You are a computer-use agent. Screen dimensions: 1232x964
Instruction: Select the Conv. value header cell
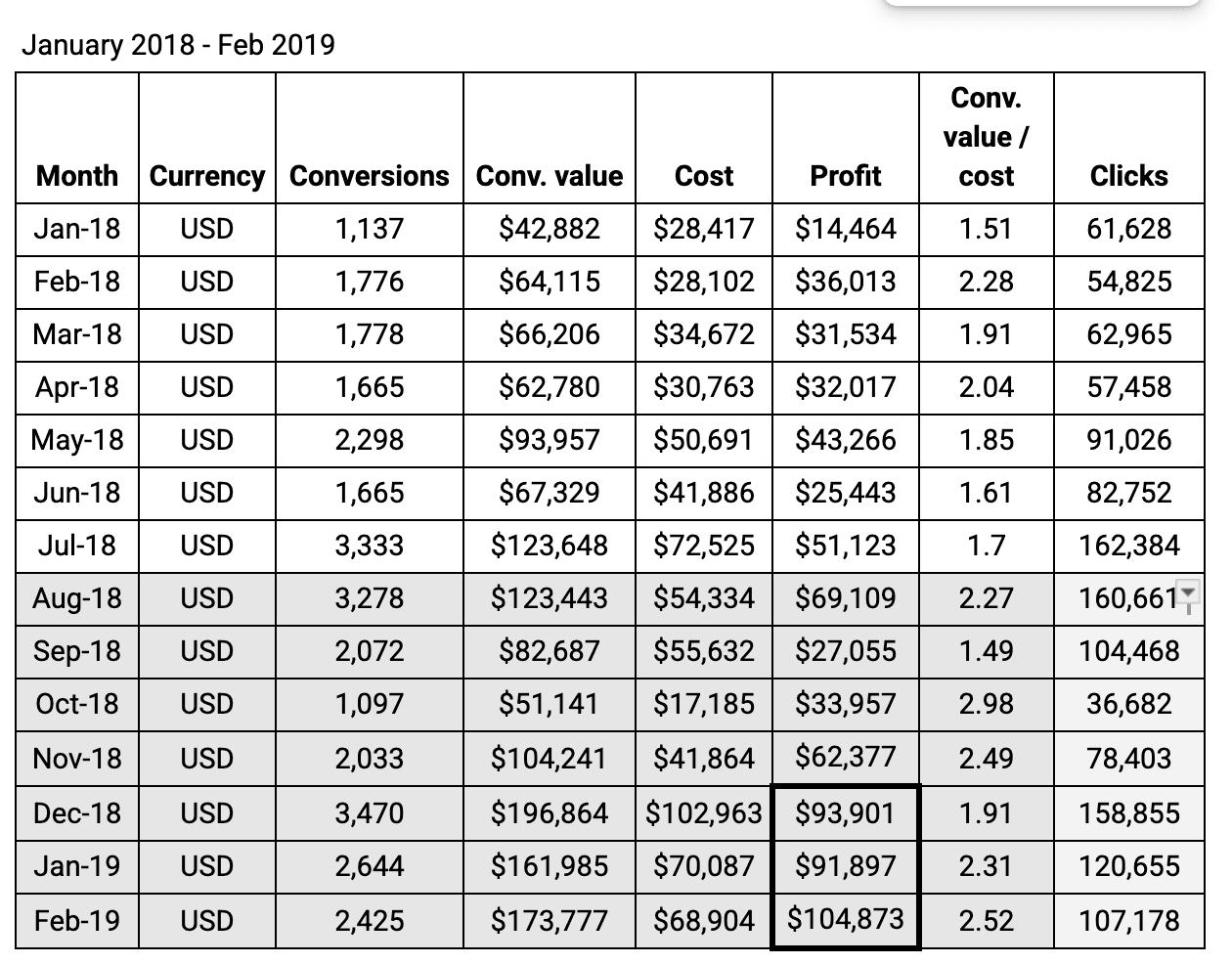click(x=550, y=176)
